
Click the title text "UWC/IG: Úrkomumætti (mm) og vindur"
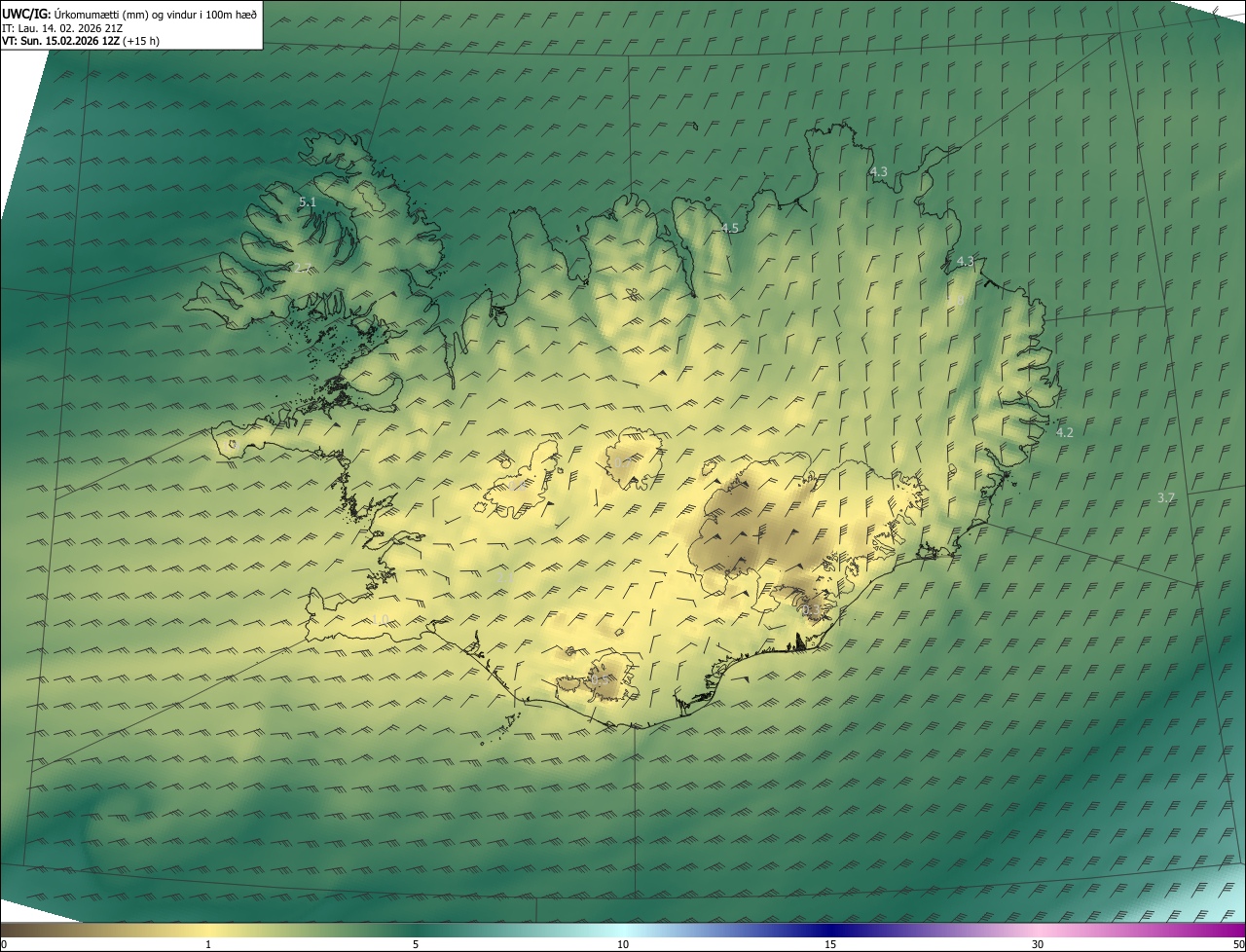click(x=98, y=14)
